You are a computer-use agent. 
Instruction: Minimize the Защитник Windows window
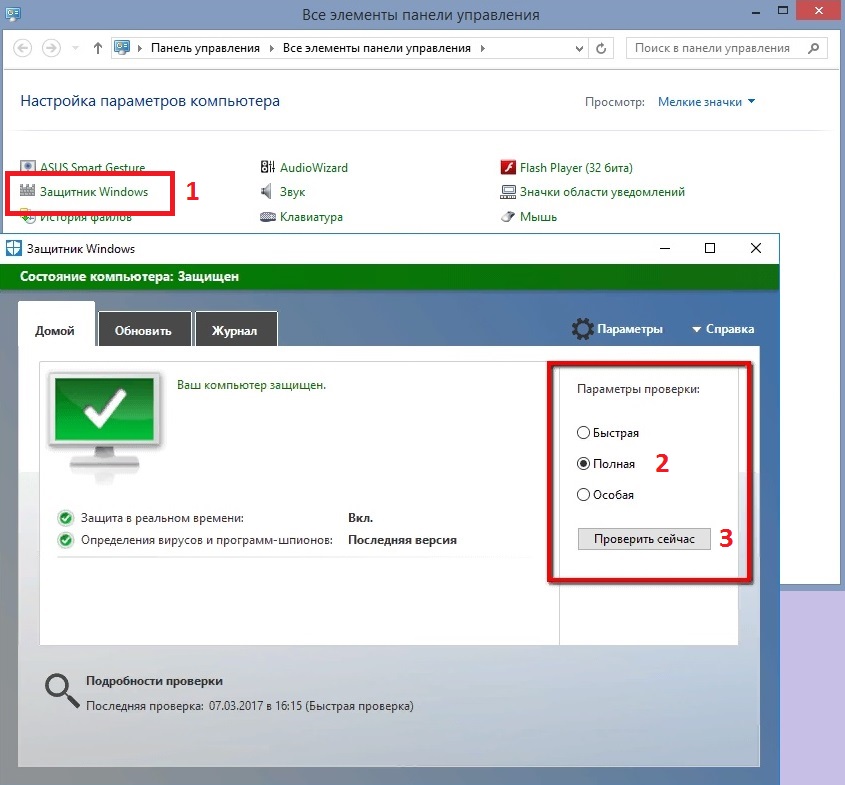(665, 248)
